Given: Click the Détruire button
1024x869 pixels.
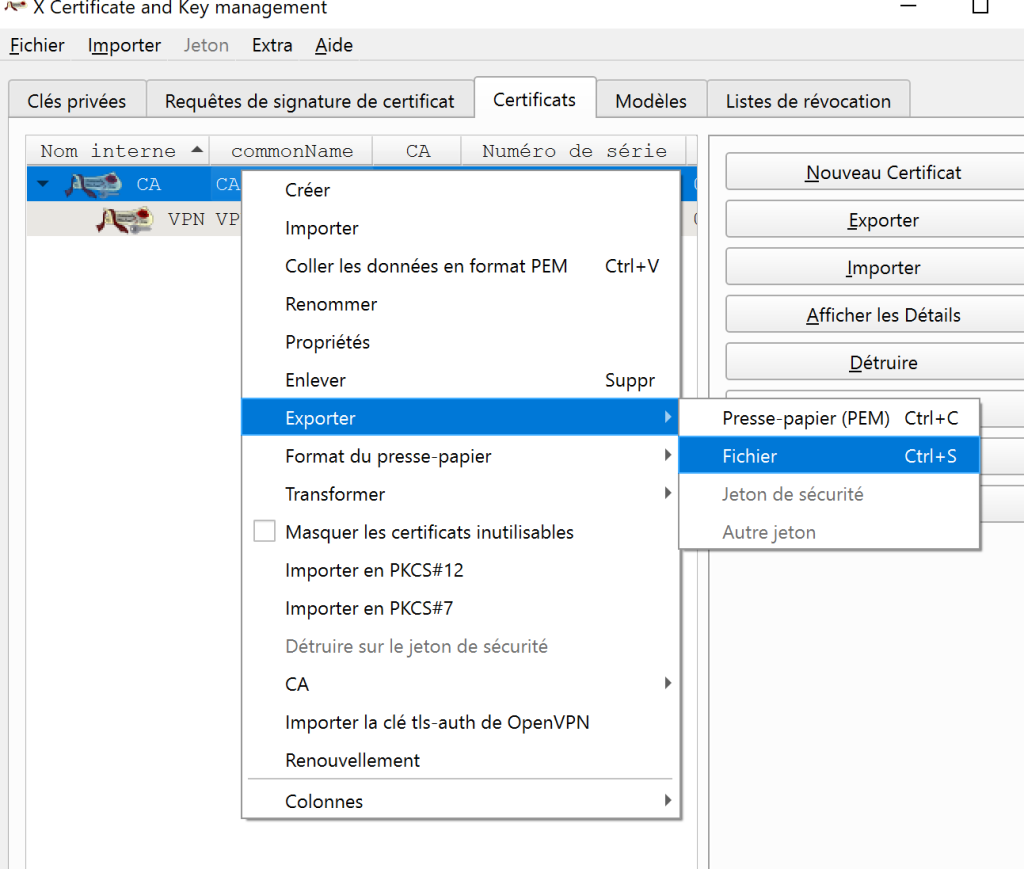Looking at the screenshot, I should [883, 362].
